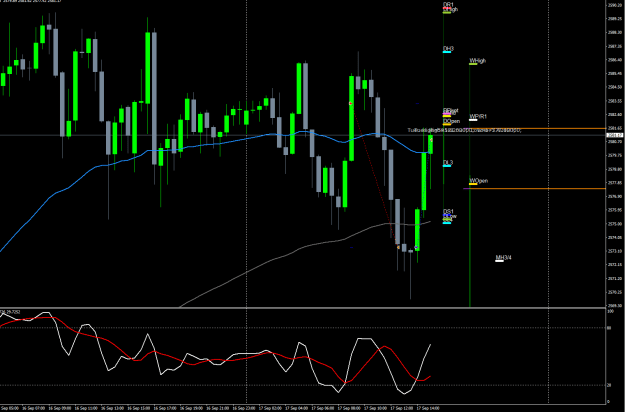
Task: Click the 16 Sep 13:00 time axis label
Action: [112, 408]
